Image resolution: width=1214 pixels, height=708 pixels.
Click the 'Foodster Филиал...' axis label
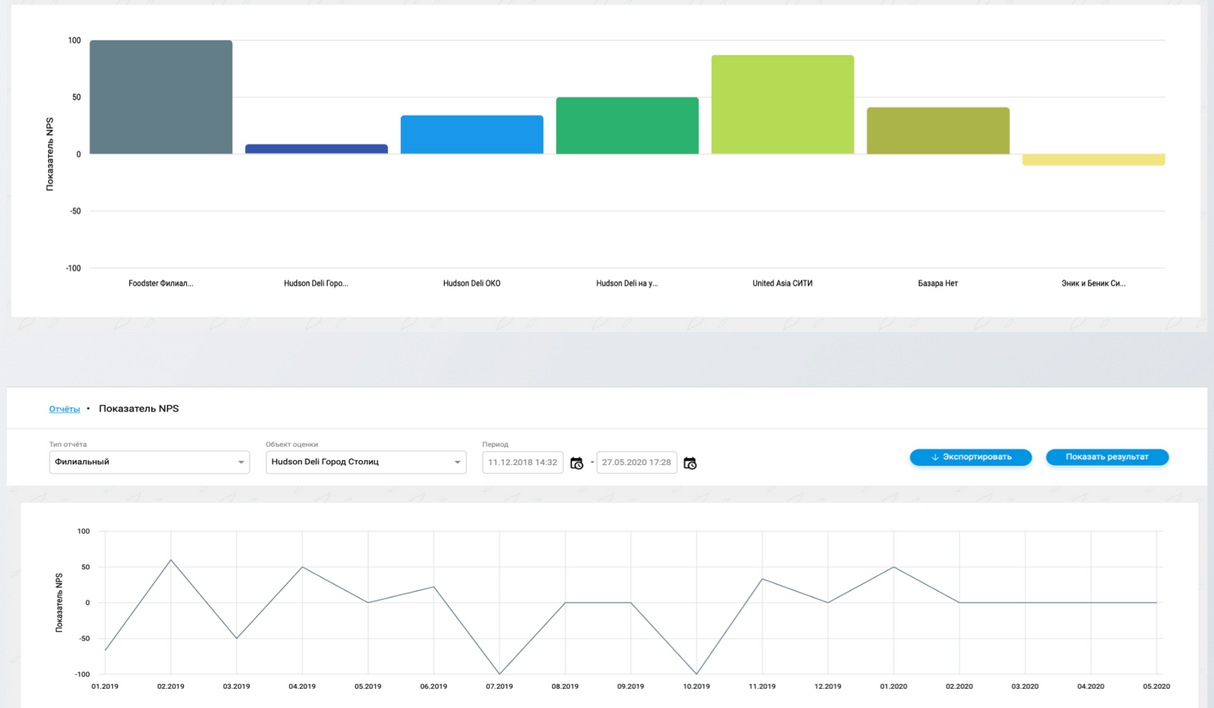coord(161,284)
